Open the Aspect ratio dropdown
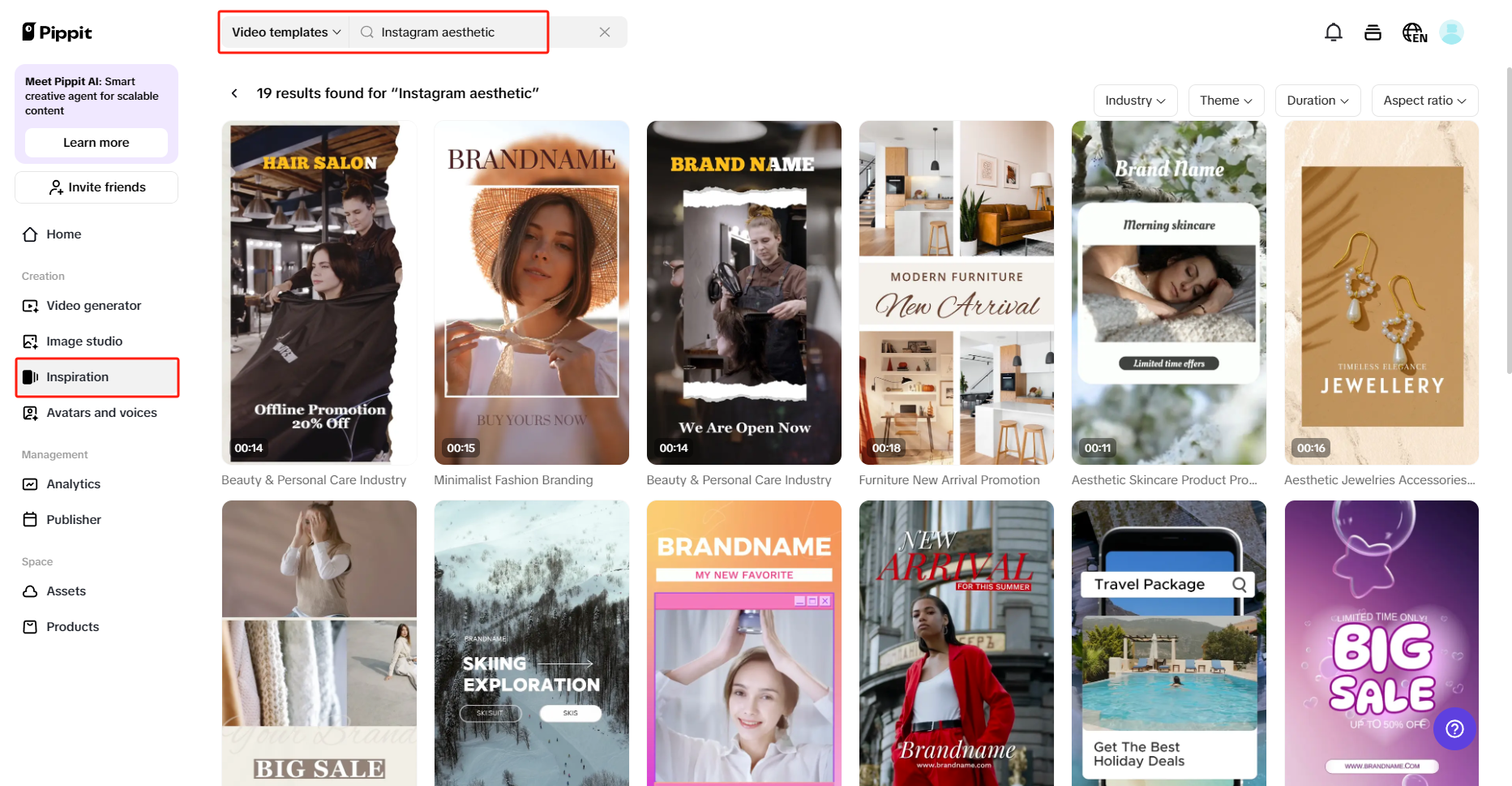Image resolution: width=1512 pixels, height=786 pixels. 1424,100
